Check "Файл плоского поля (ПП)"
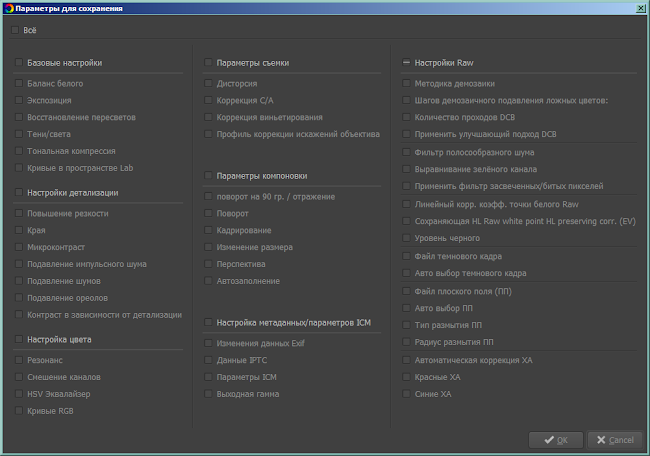 click(406, 291)
